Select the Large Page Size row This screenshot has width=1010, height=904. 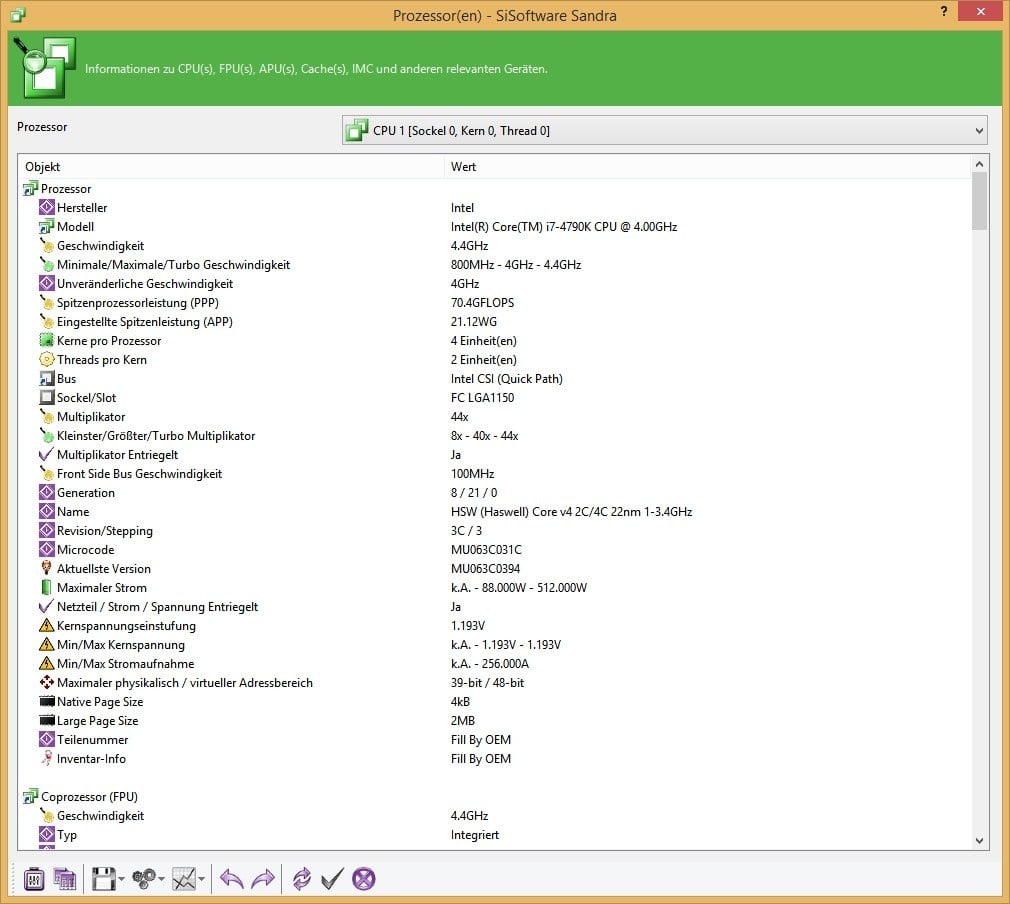click(x=494, y=721)
